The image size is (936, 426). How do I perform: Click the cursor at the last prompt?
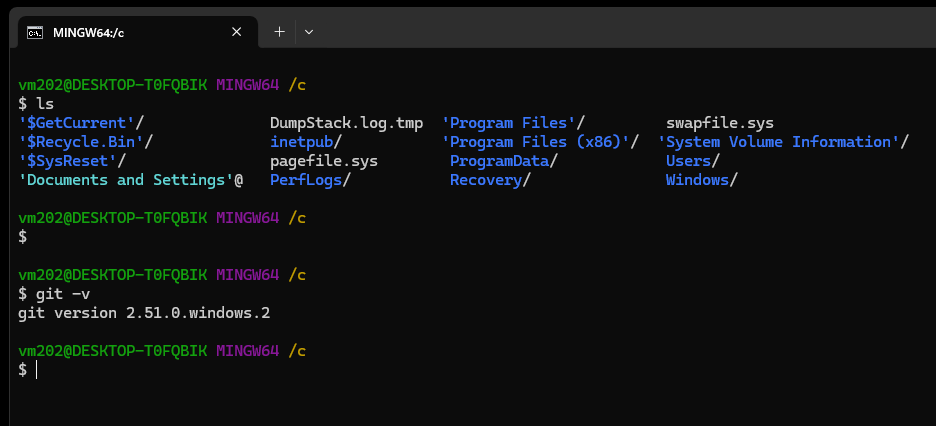click(x=37, y=370)
